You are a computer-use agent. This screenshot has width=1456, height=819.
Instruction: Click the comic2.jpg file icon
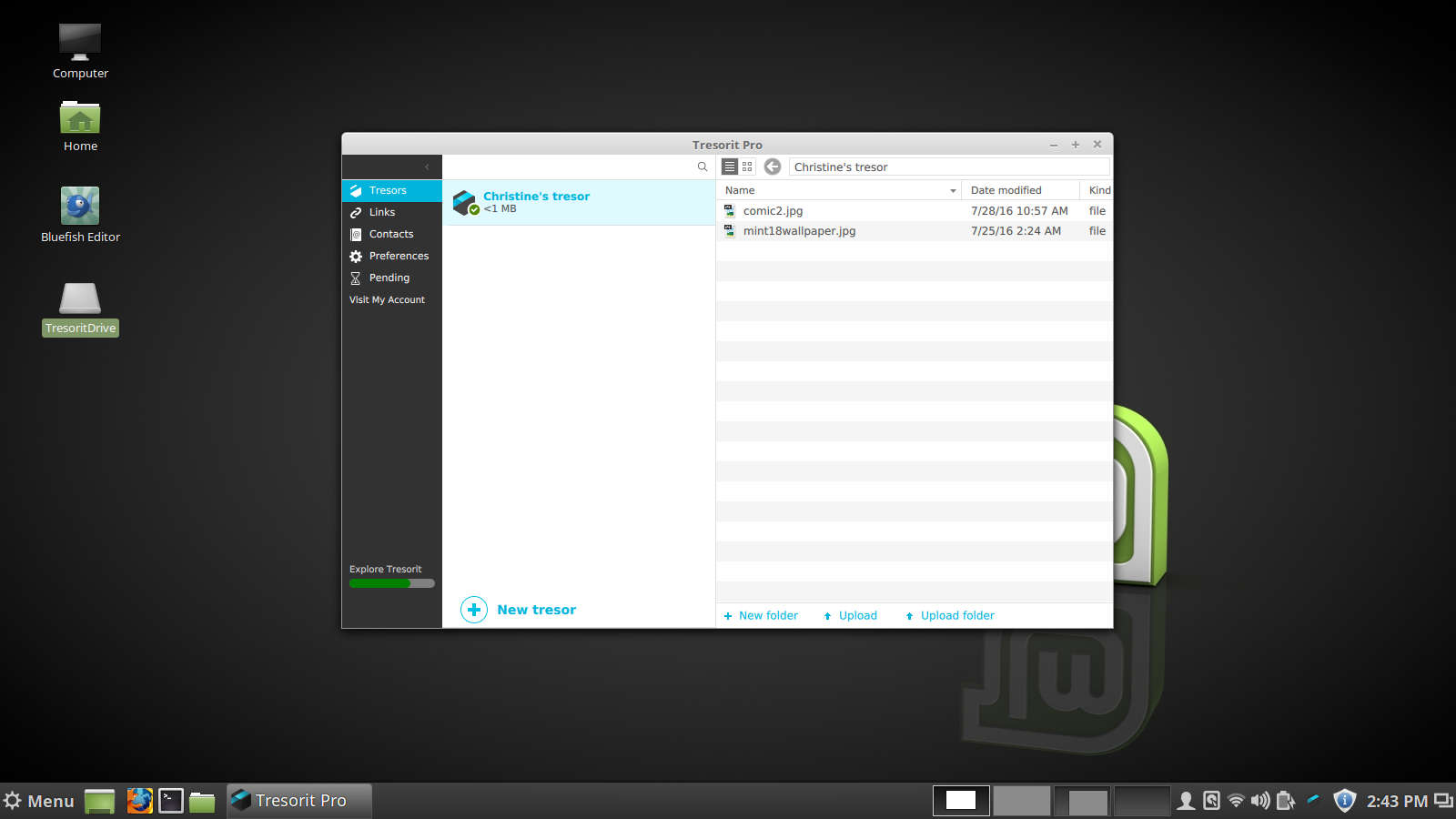click(729, 210)
